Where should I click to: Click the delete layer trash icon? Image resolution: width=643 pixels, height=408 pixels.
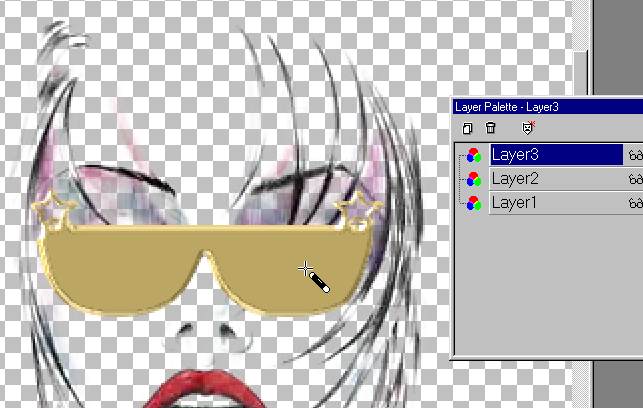tap(490, 128)
